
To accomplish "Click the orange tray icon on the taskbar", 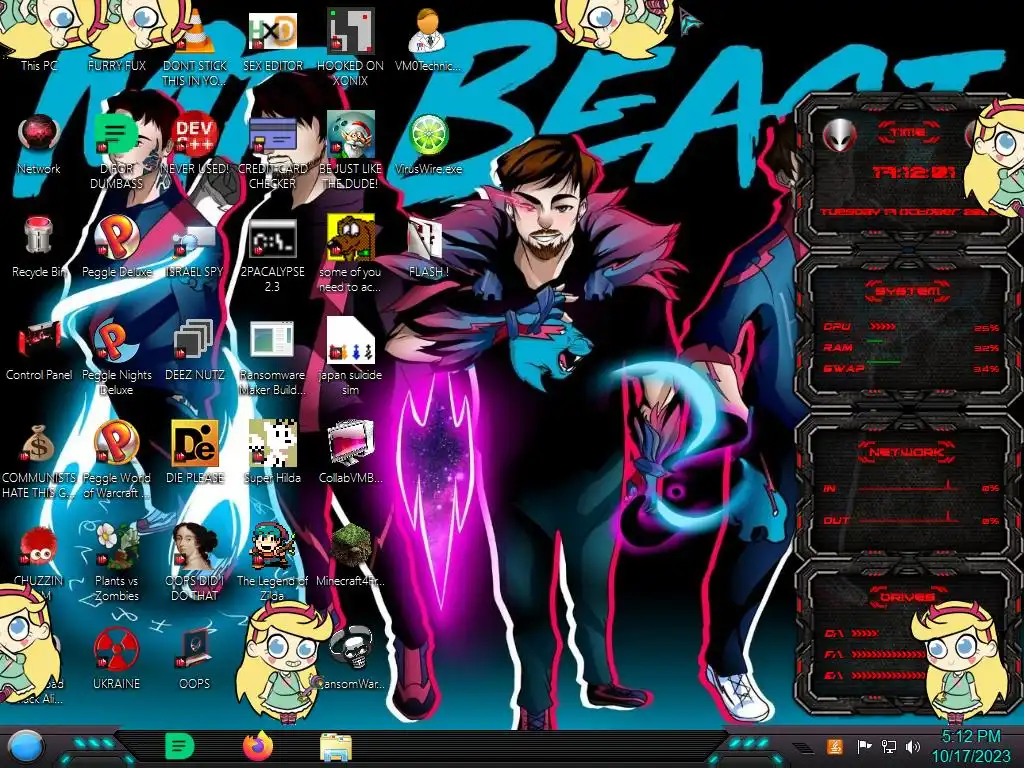I will 835,747.
